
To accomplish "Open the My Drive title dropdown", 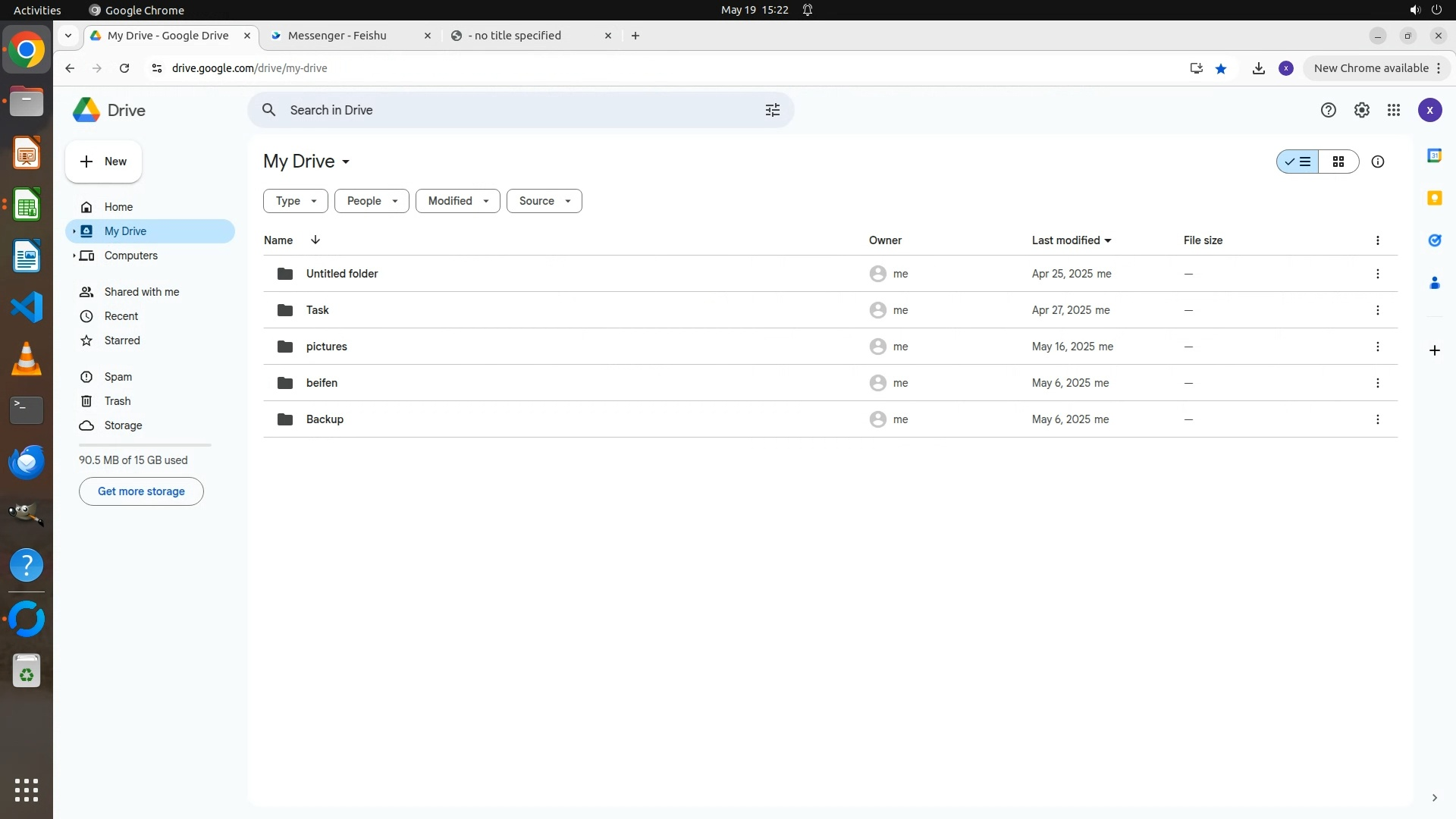I will click(x=306, y=162).
